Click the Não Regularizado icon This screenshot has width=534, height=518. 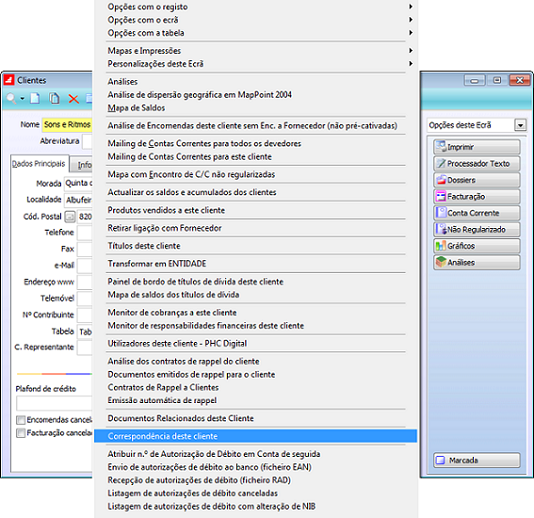pos(441,229)
